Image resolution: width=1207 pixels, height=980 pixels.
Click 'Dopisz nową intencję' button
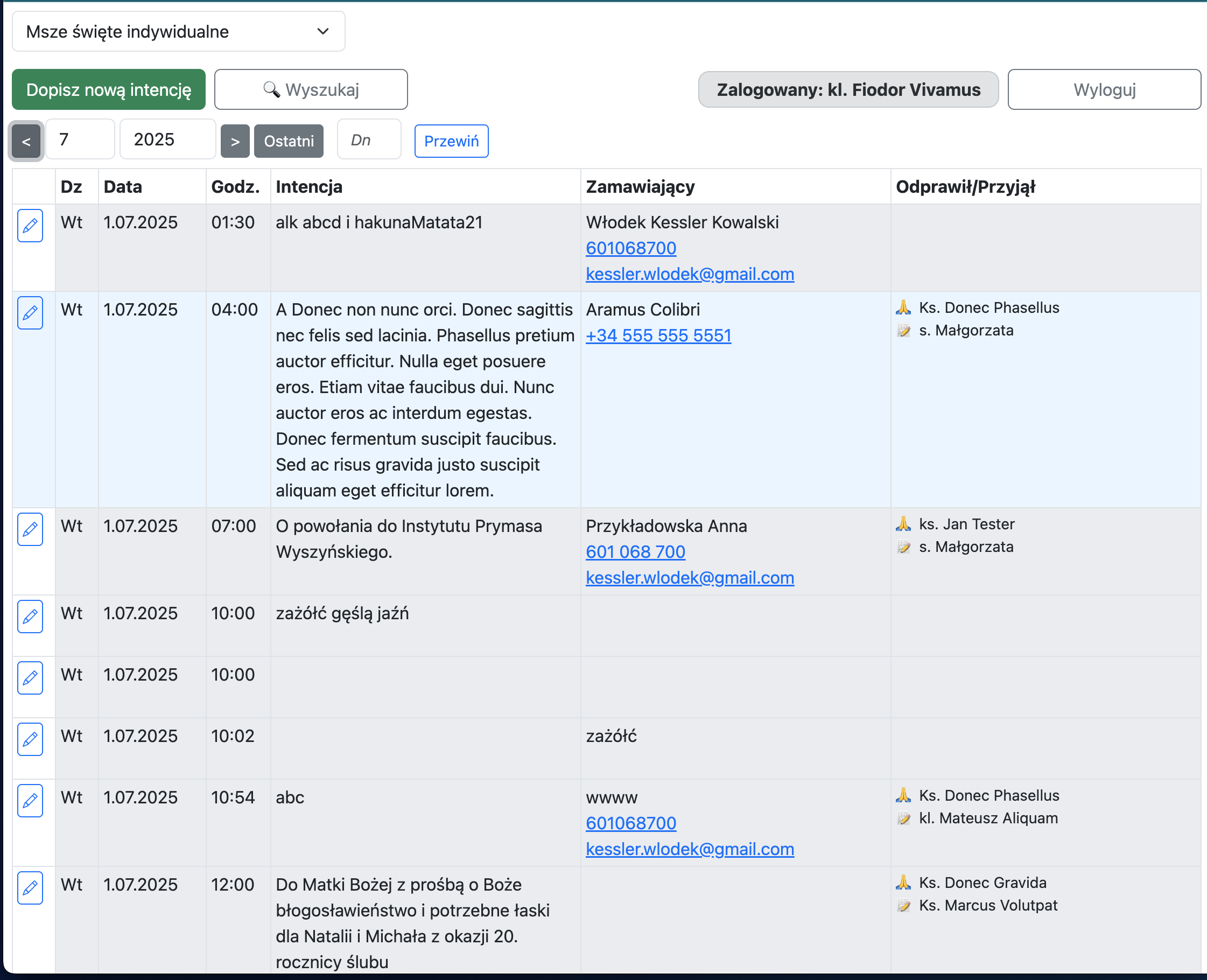coord(108,90)
